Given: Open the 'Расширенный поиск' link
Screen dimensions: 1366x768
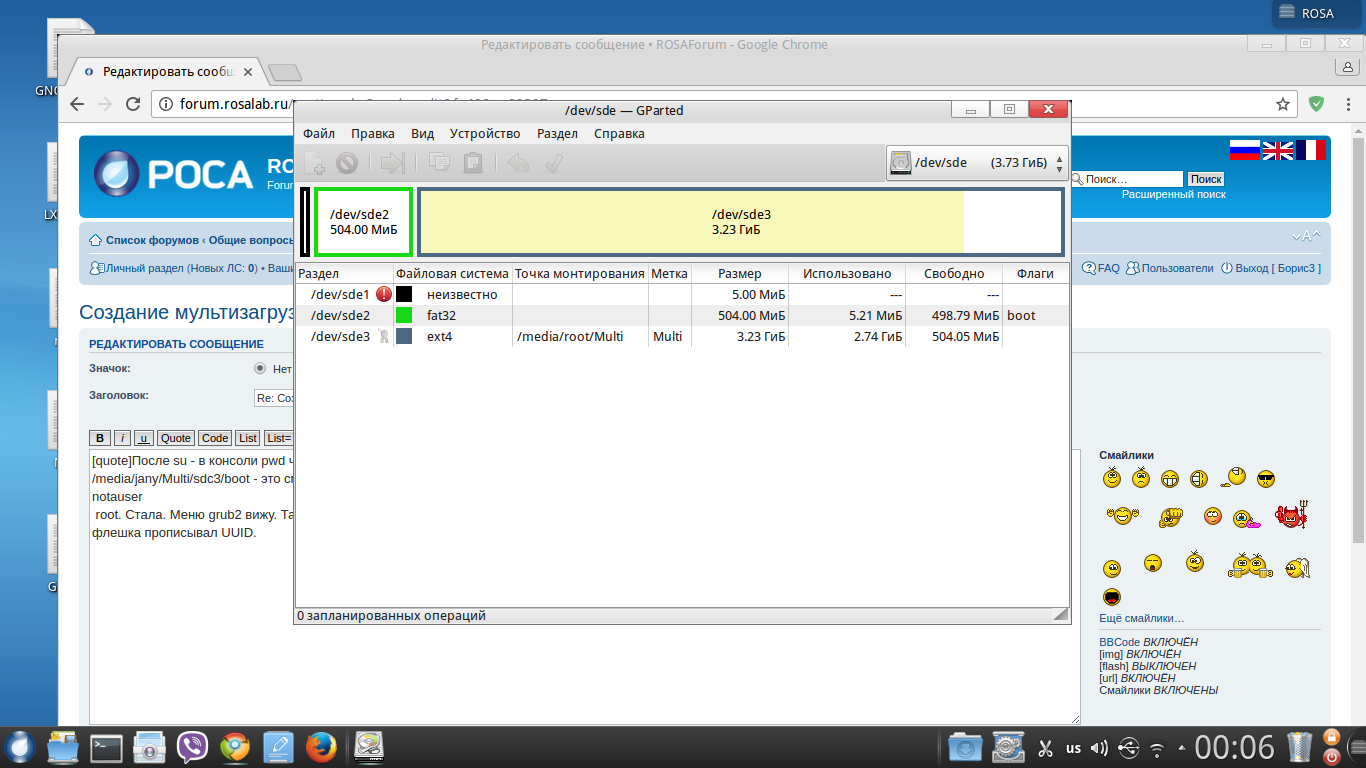Looking at the screenshot, I should [1173, 194].
